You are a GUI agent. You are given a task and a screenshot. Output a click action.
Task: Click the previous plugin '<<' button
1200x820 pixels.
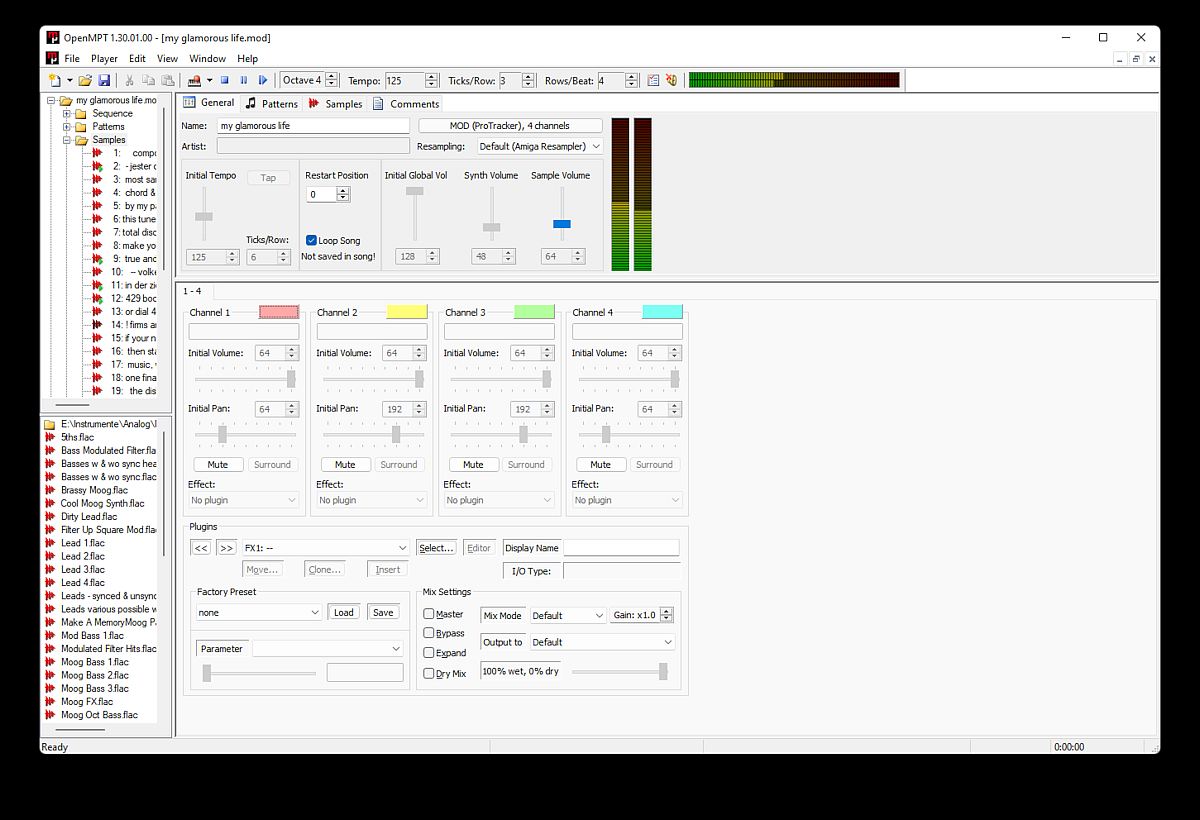pos(201,548)
